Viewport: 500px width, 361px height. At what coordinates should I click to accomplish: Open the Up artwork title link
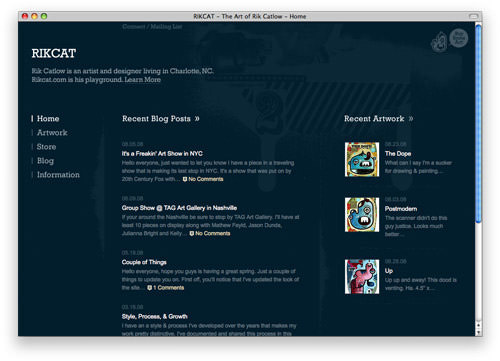389,271
